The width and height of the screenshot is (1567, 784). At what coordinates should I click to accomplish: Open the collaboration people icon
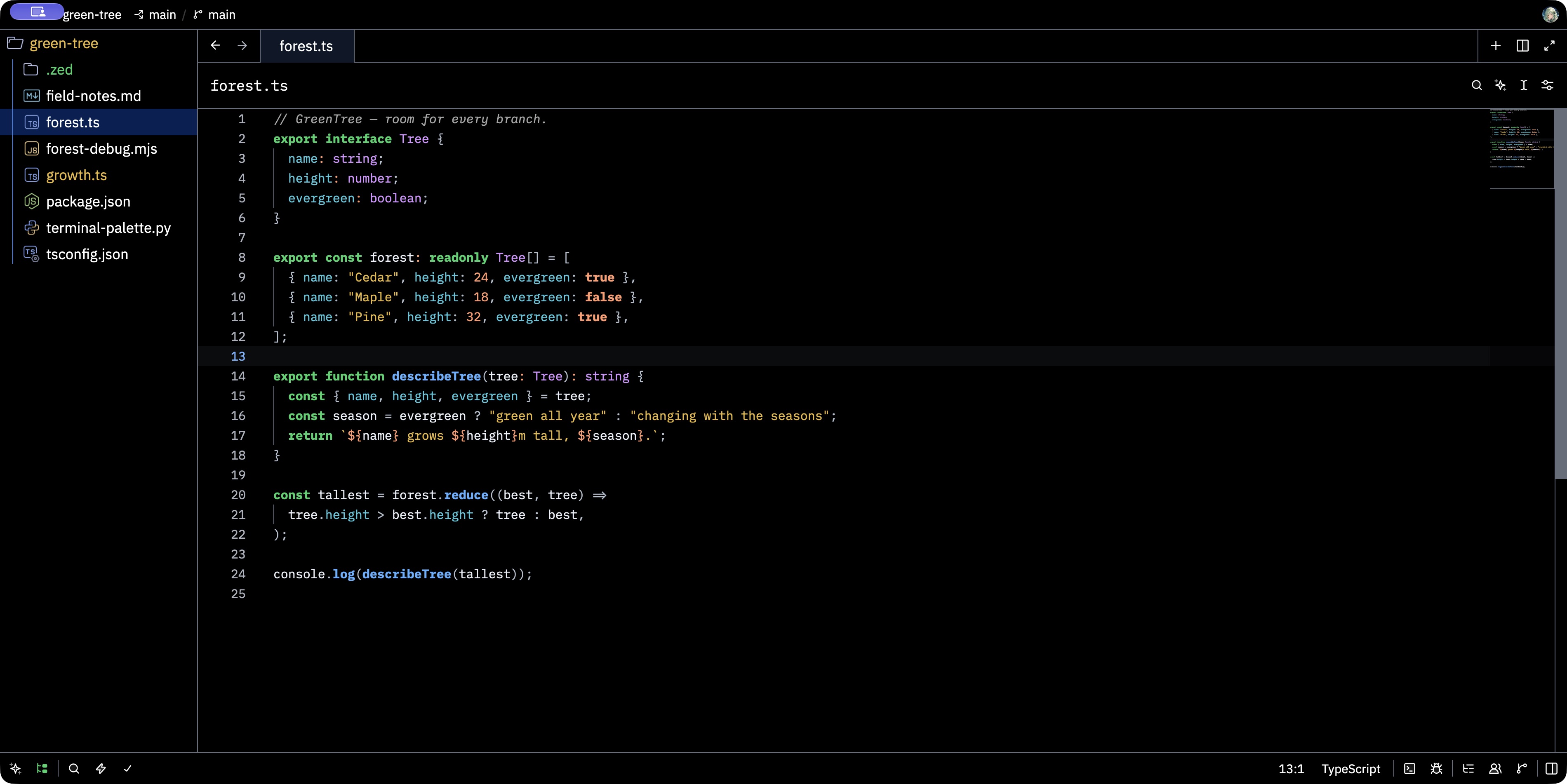point(1495,768)
